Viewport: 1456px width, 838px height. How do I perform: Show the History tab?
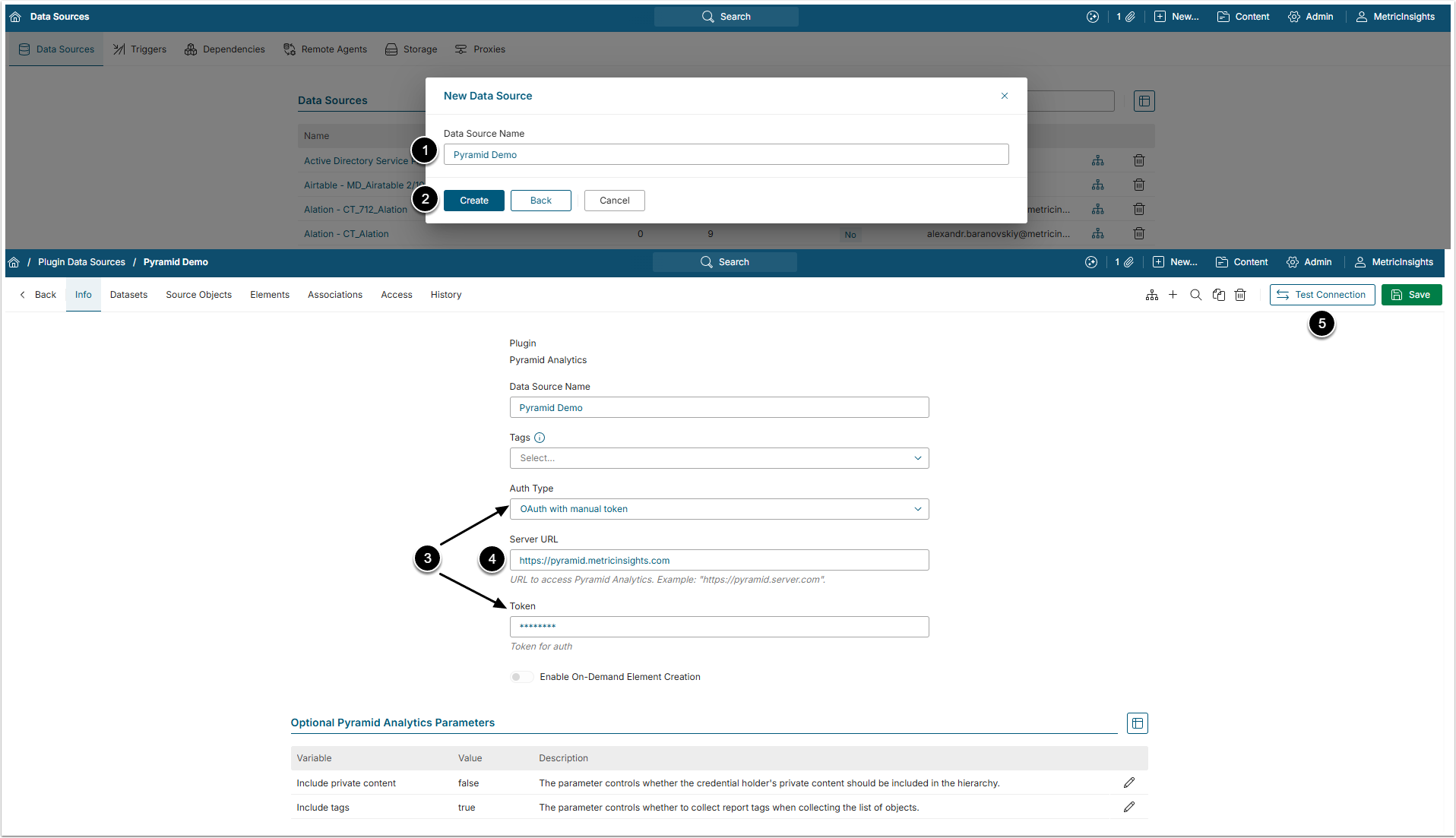(x=446, y=295)
